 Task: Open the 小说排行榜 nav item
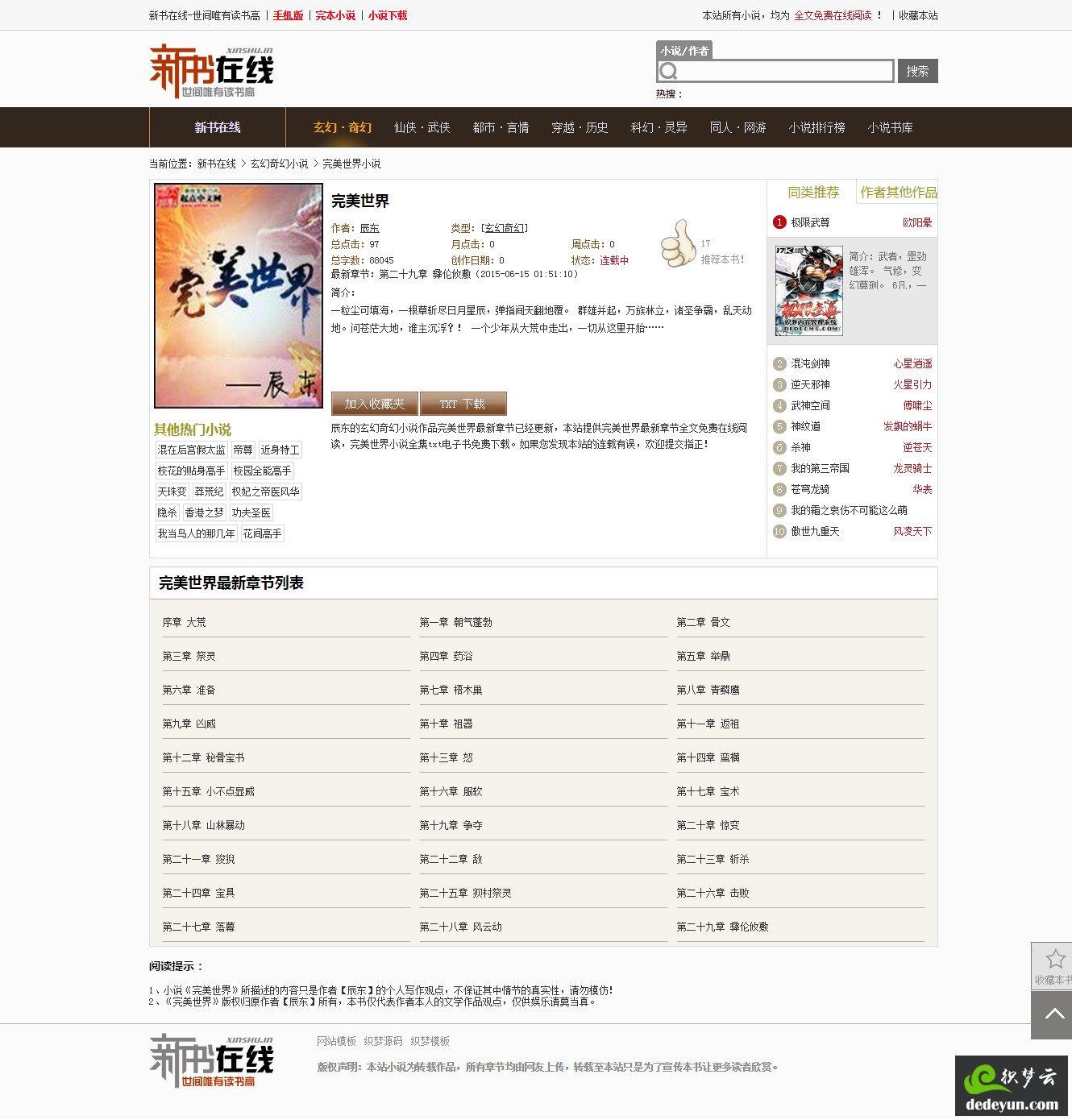(x=816, y=127)
